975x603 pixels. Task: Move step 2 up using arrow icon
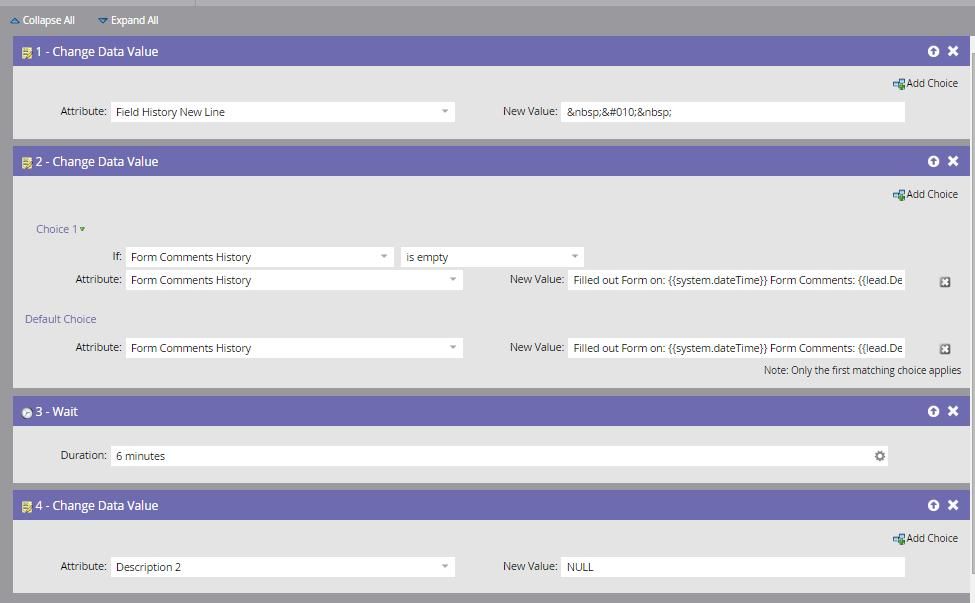933,161
